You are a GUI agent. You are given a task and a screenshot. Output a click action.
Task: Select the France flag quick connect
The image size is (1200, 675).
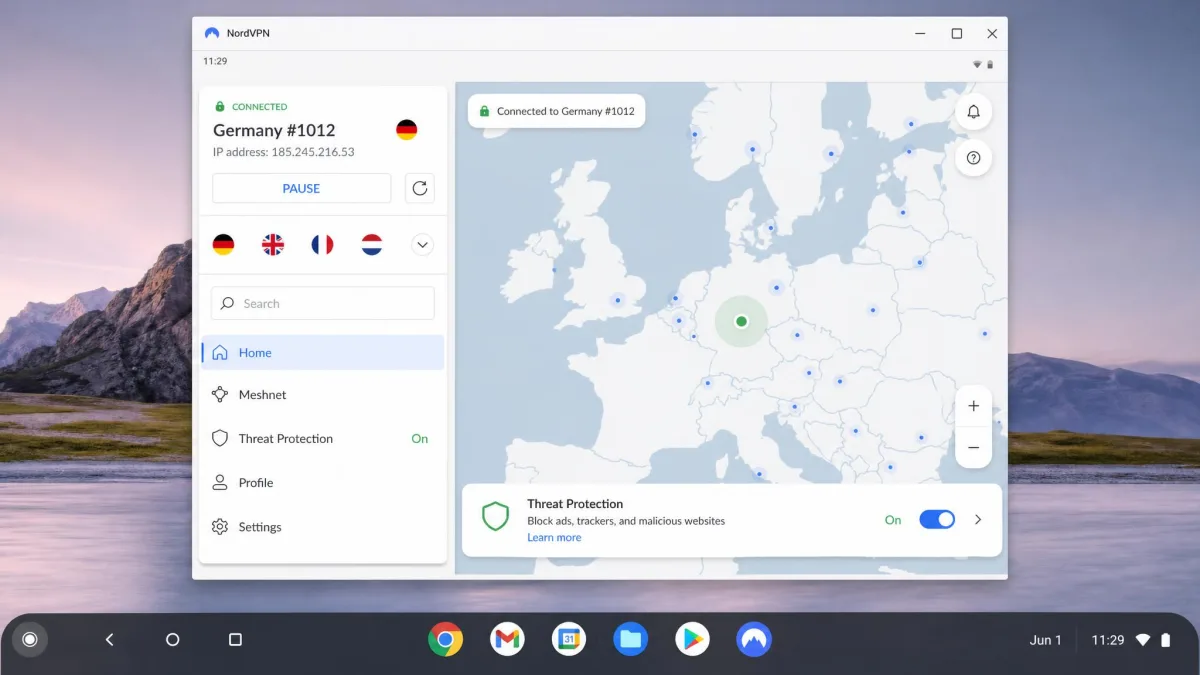322,244
